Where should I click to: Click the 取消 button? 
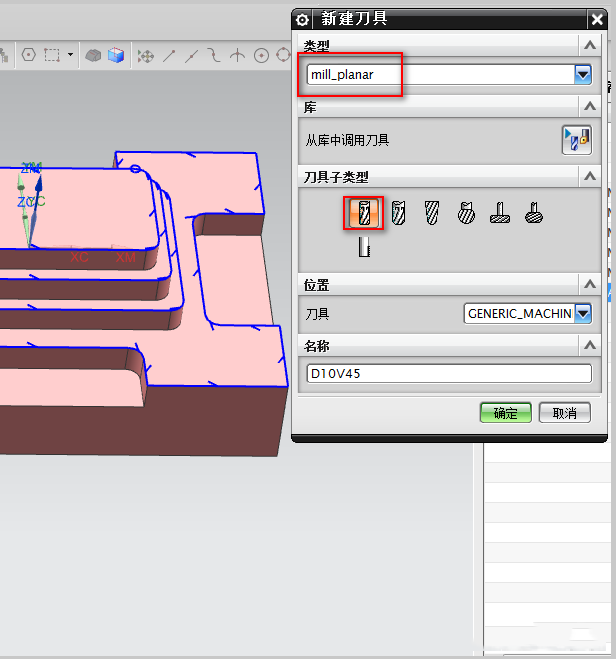tap(564, 413)
